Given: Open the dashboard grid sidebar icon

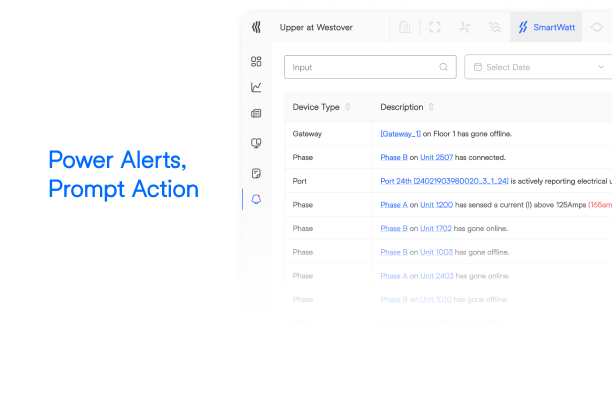Looking at the screenshot, I should (256, 62).
